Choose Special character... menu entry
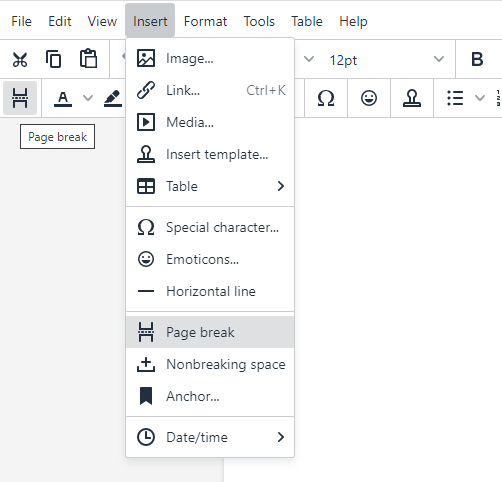 point(210,227)
